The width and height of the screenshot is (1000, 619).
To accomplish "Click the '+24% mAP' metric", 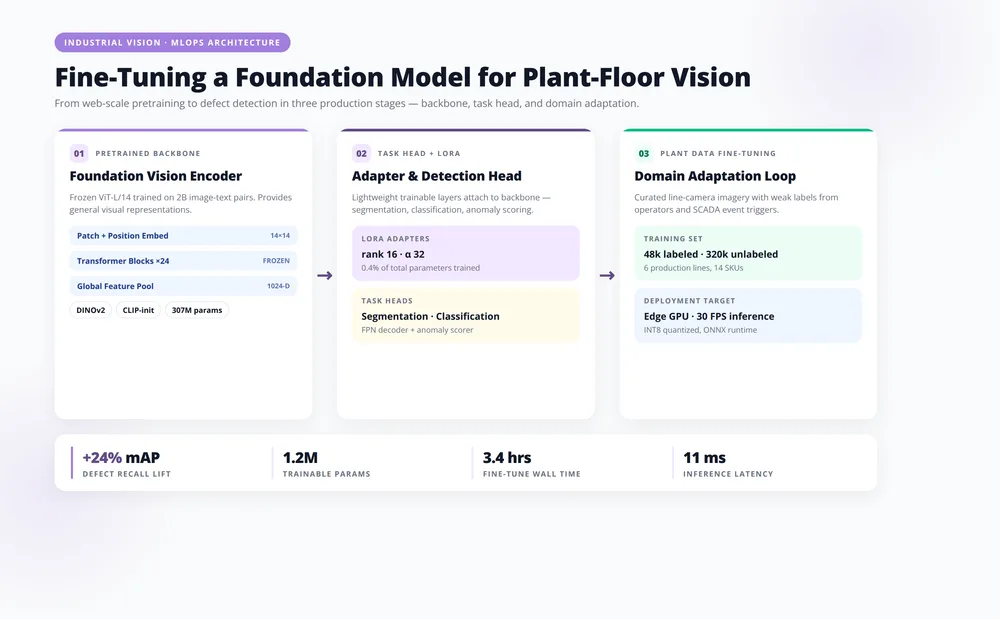I will click(x=121, y=458).
